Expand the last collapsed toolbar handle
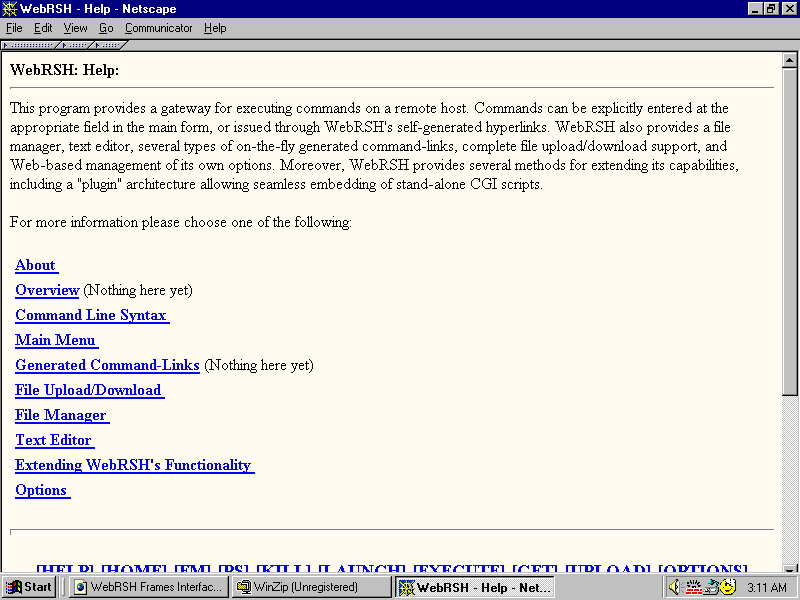Image resolution: width=800 pixels, height=600 pixels. coord(109,45)
